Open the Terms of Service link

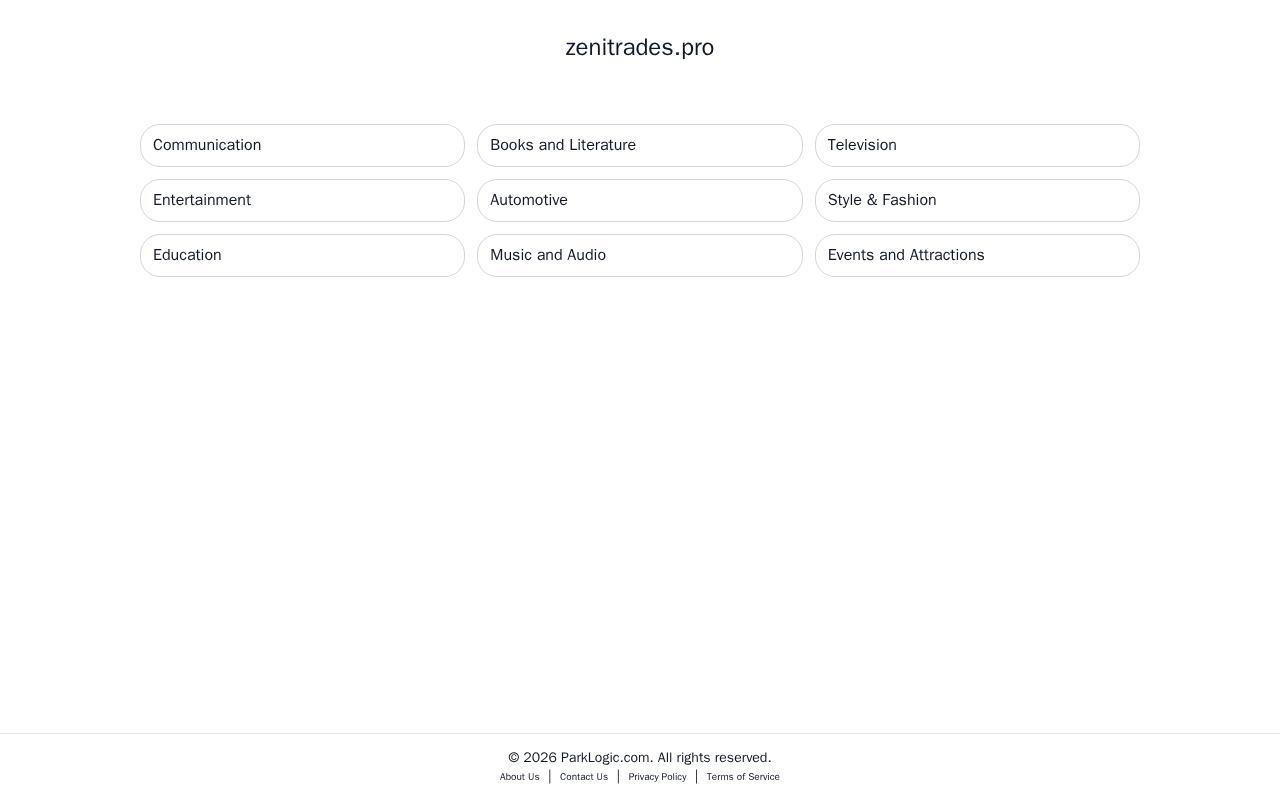[x=743, y=777]
